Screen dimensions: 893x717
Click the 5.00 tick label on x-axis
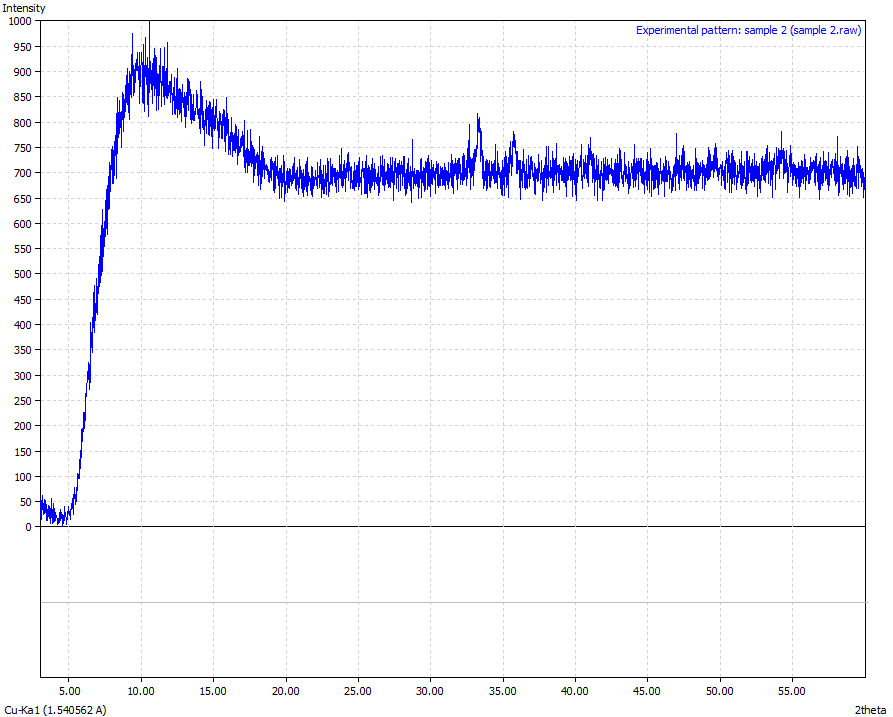69,691
